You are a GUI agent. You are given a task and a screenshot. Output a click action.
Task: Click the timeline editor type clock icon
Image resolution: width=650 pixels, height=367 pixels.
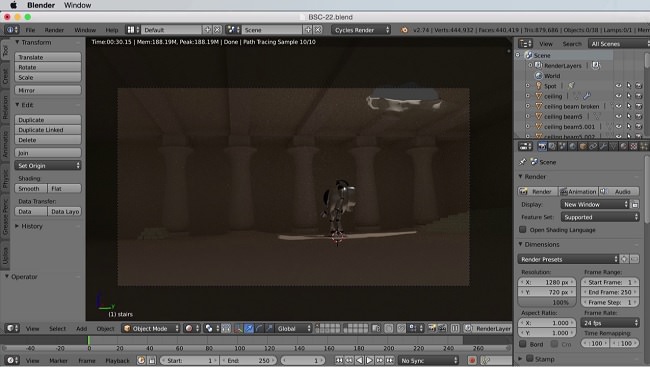click(x=12, y=360)
